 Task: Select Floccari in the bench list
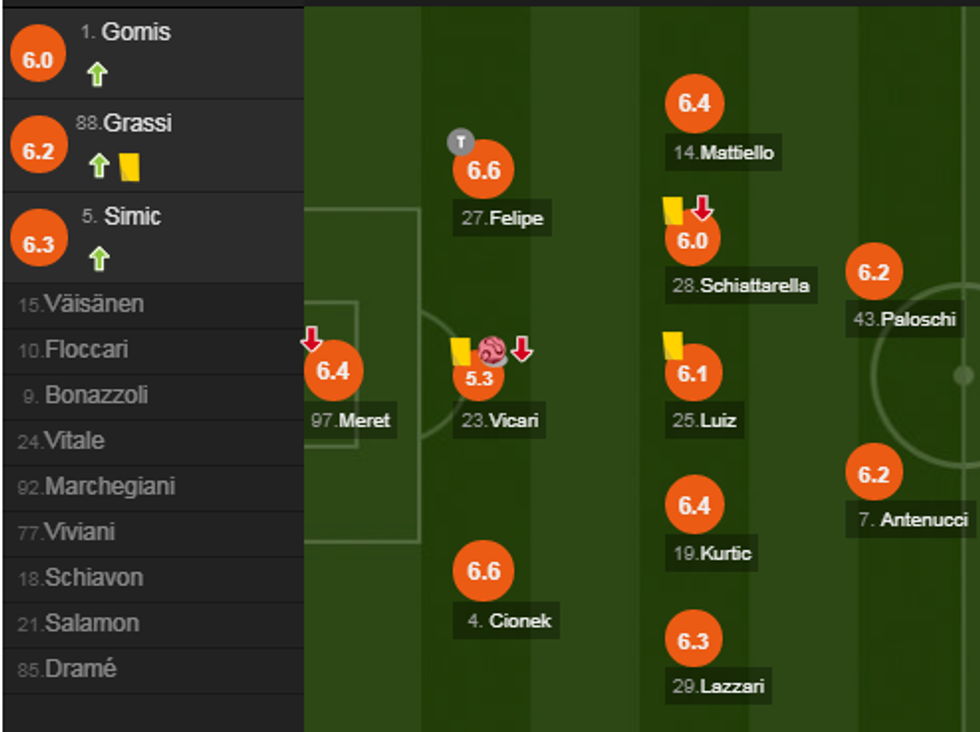(87, 350)
